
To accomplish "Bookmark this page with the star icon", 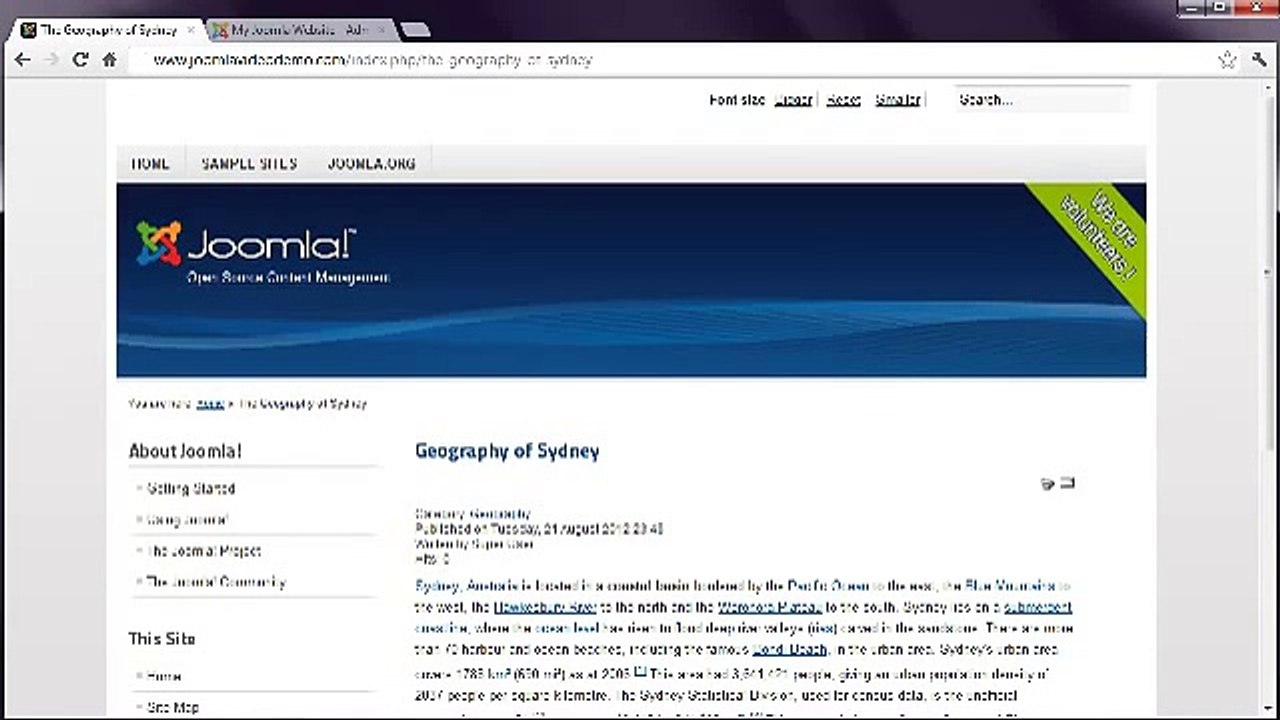I will (x=1227, y=60).
